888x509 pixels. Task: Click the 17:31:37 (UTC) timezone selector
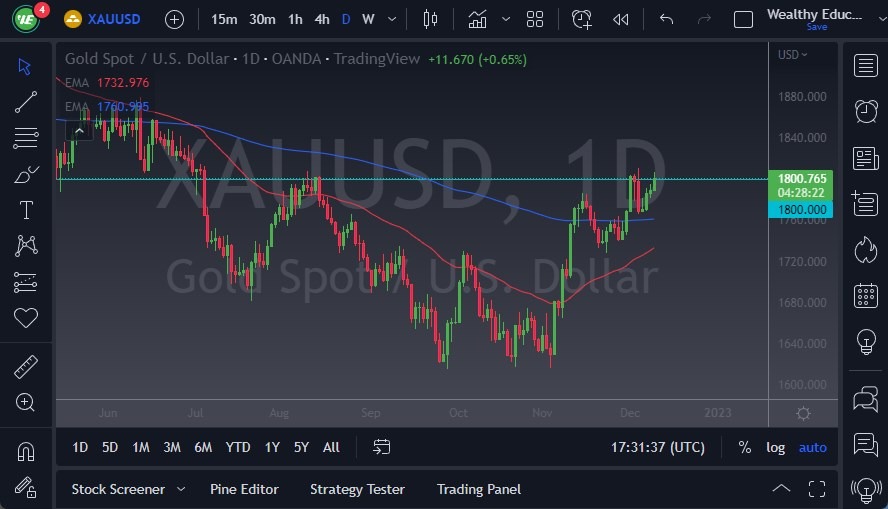pyautogui.click(x=658, y=447)
